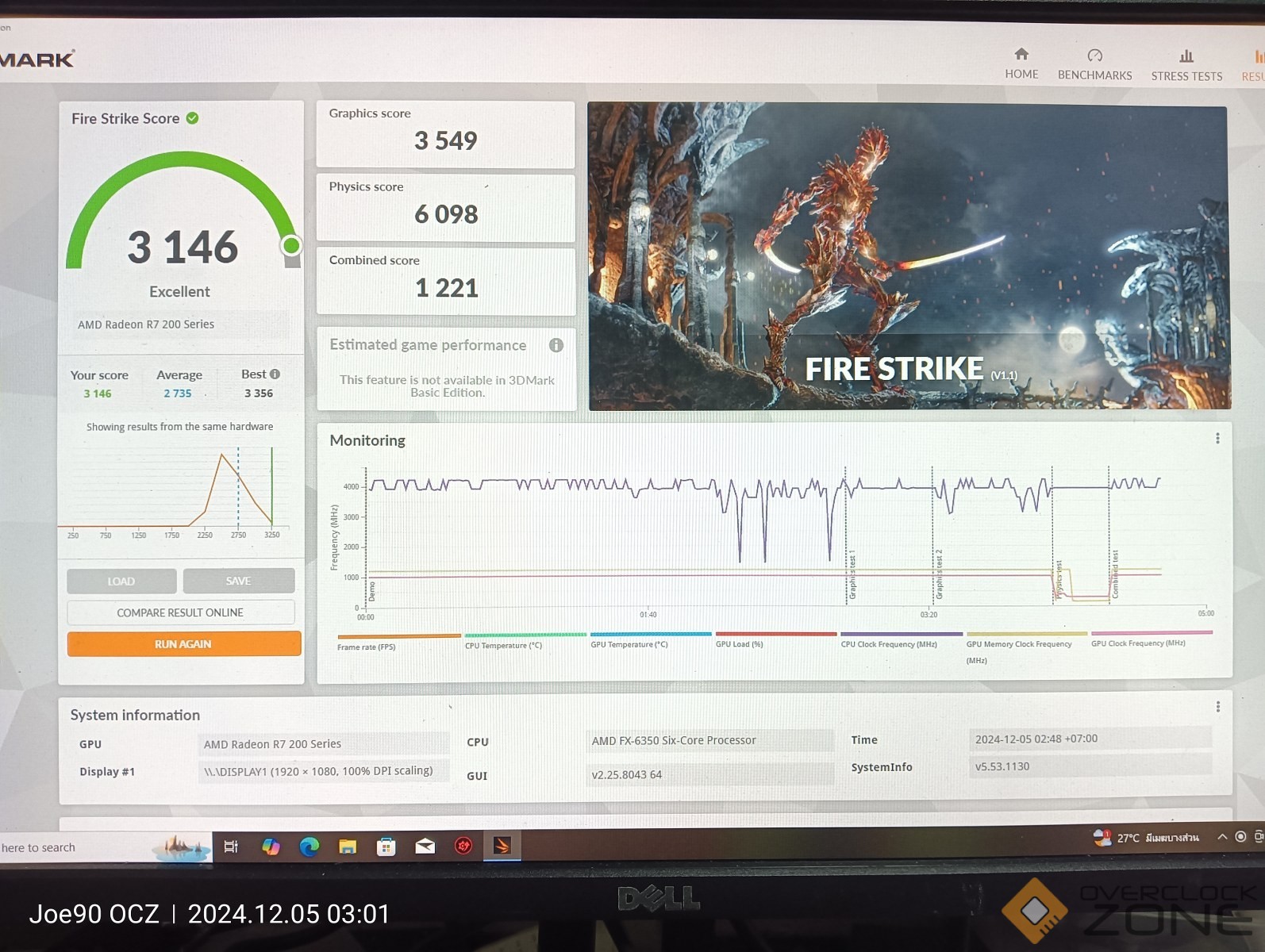
Task: Toggle the GPU Memory Clock Frequency legend entry
Action: (1025, 647)
